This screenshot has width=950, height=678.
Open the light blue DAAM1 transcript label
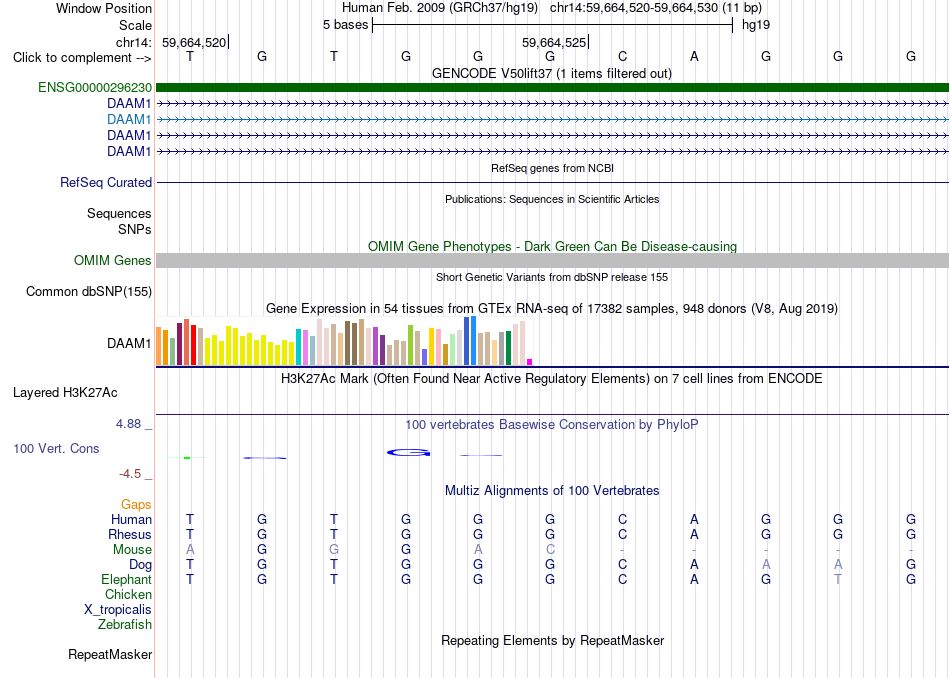pos(129,119)
